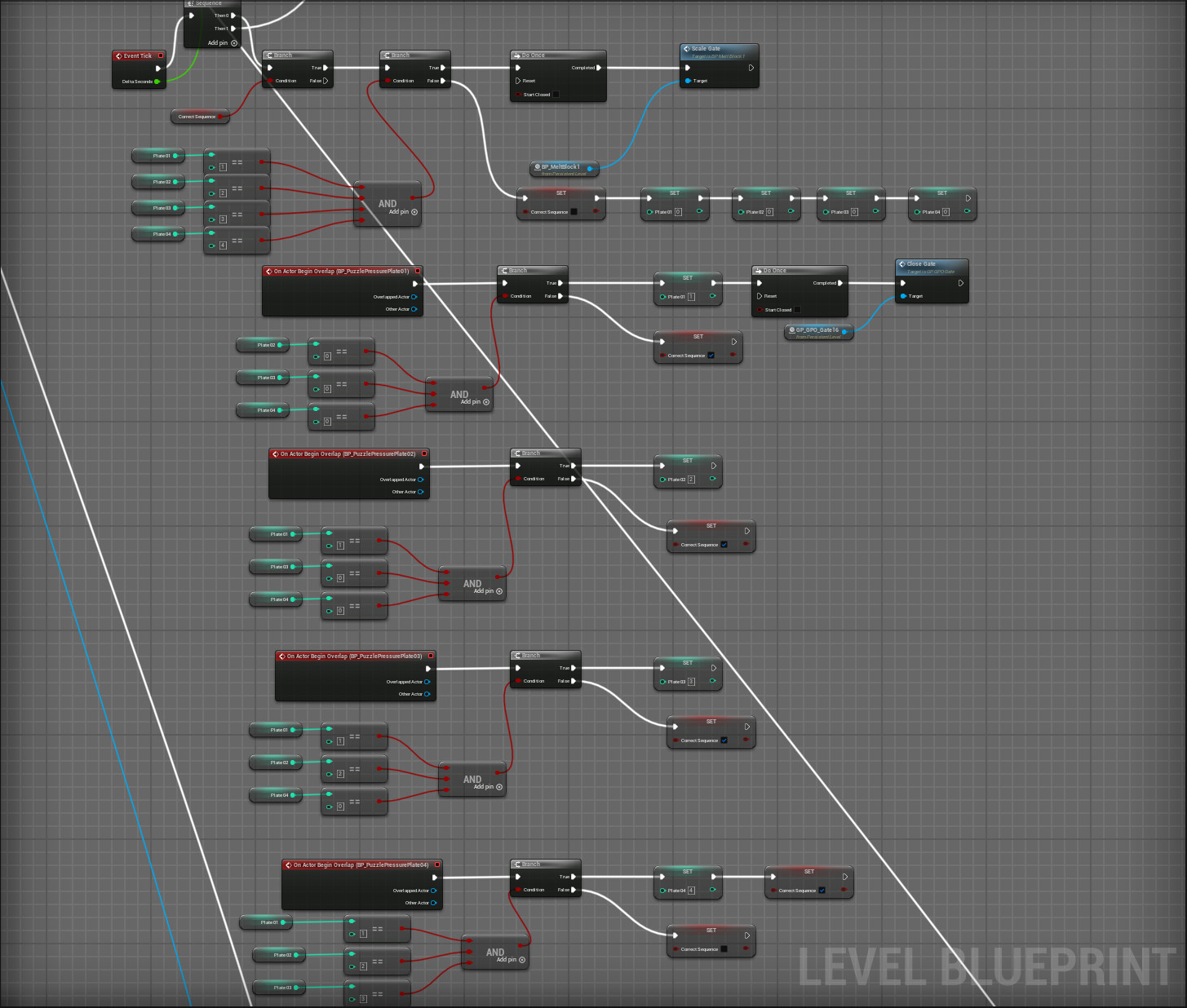This screenshot has width=1187, height=1008.
Task: Click Add pin on AND below PuzzlePressurePlate01 event
Action: coord(475,402)
